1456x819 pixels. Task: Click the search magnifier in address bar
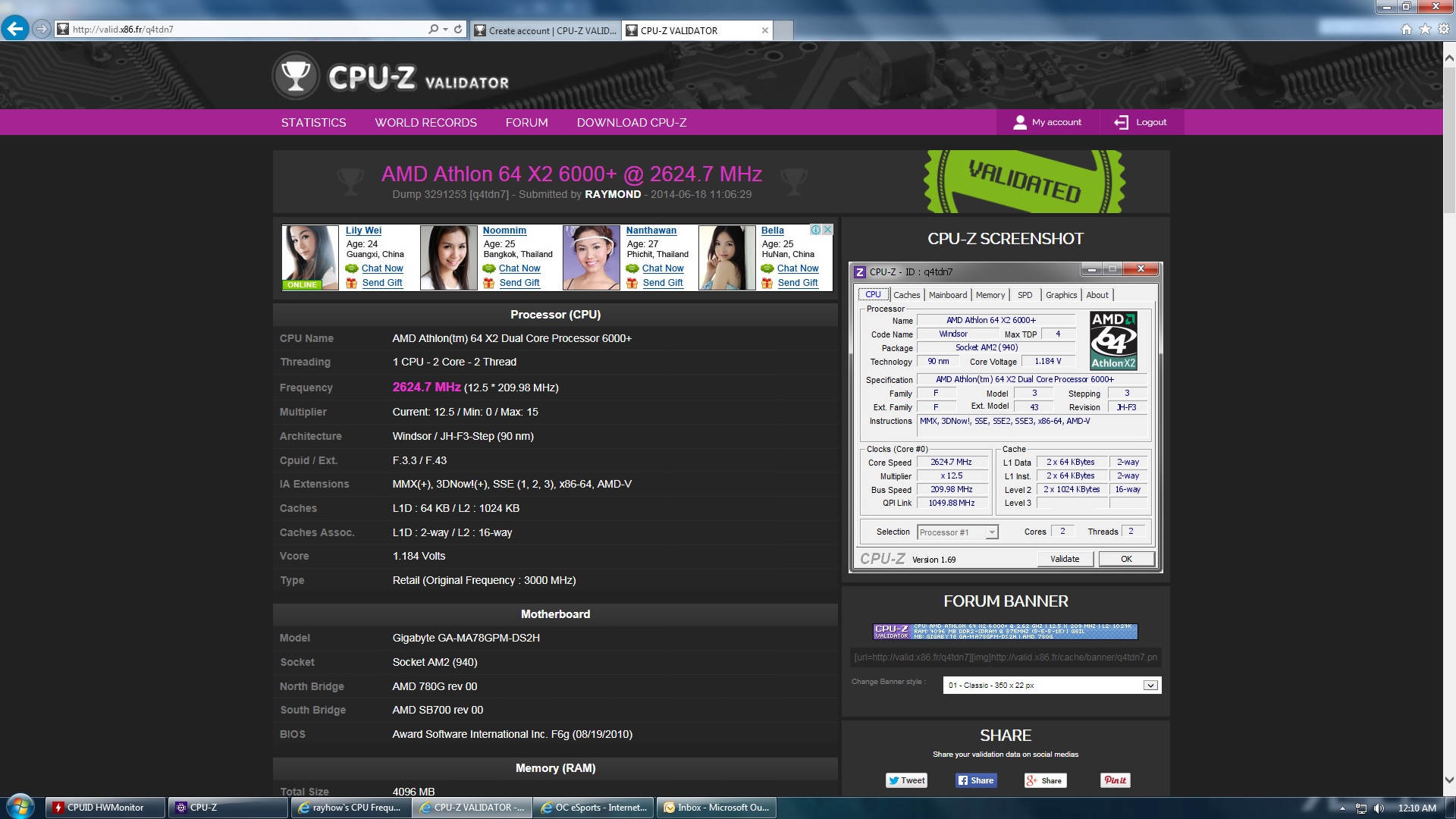tap(433, 29)
